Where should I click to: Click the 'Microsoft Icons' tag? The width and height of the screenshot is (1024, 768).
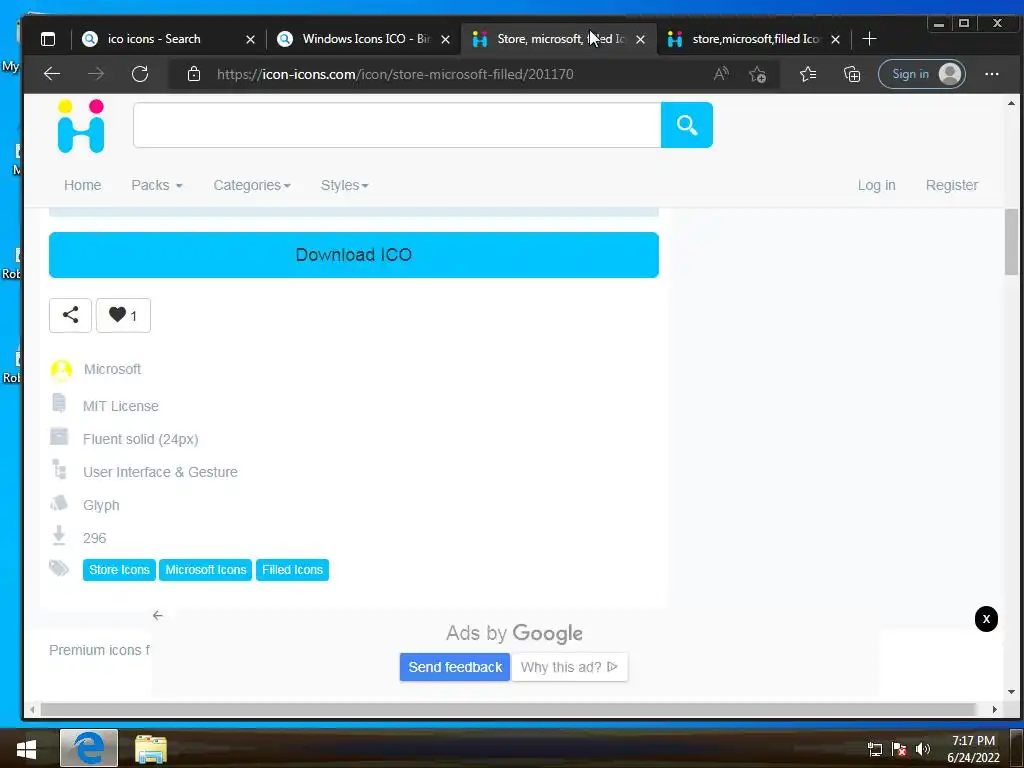point(206,569)
